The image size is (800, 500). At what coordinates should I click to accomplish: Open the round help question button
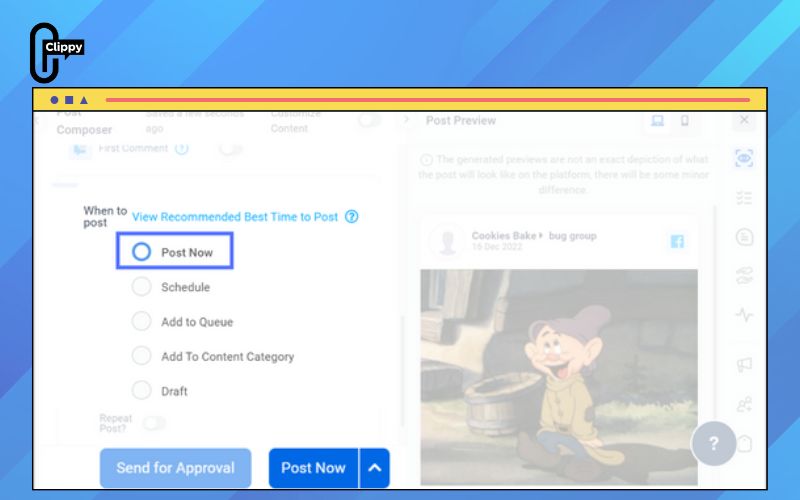[x=713, y=443]
